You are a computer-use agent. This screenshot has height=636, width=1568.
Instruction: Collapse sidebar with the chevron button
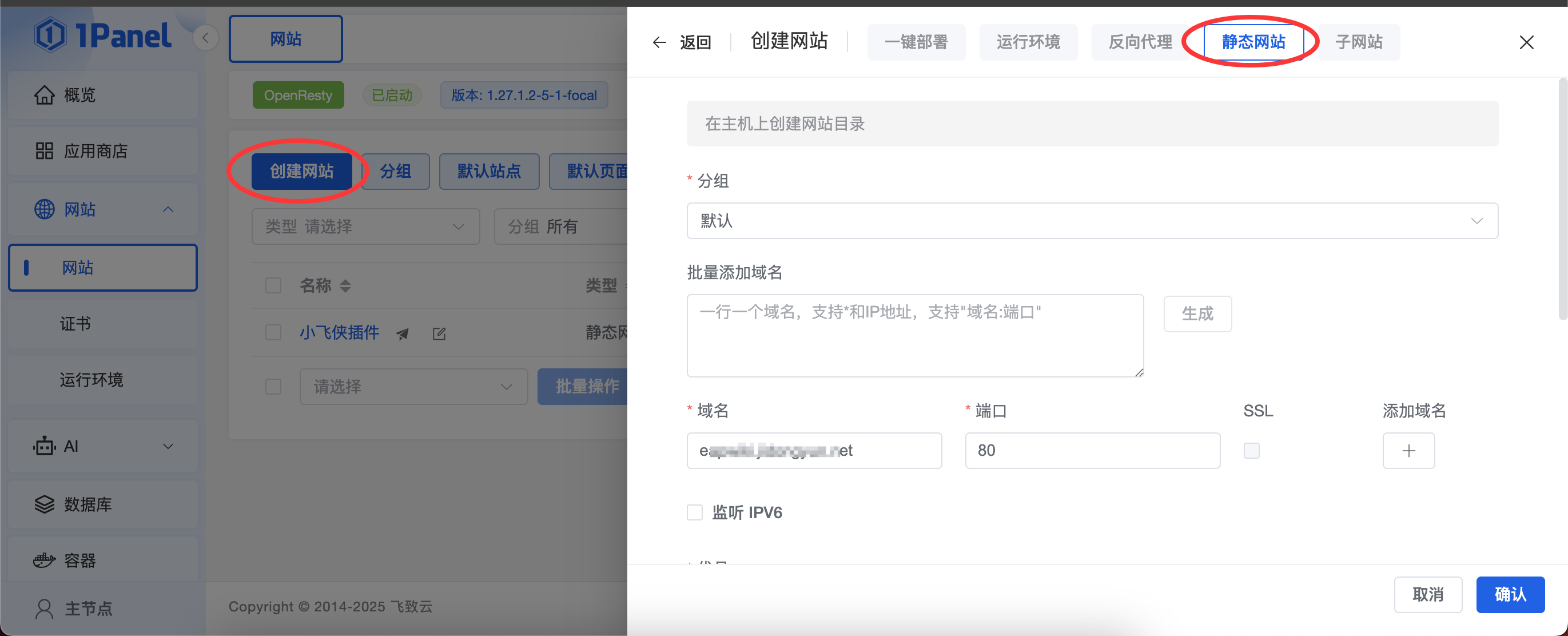(206, 38)
